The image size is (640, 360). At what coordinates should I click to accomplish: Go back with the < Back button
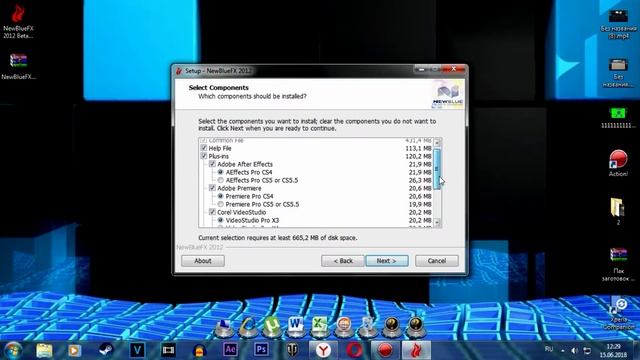343,261
